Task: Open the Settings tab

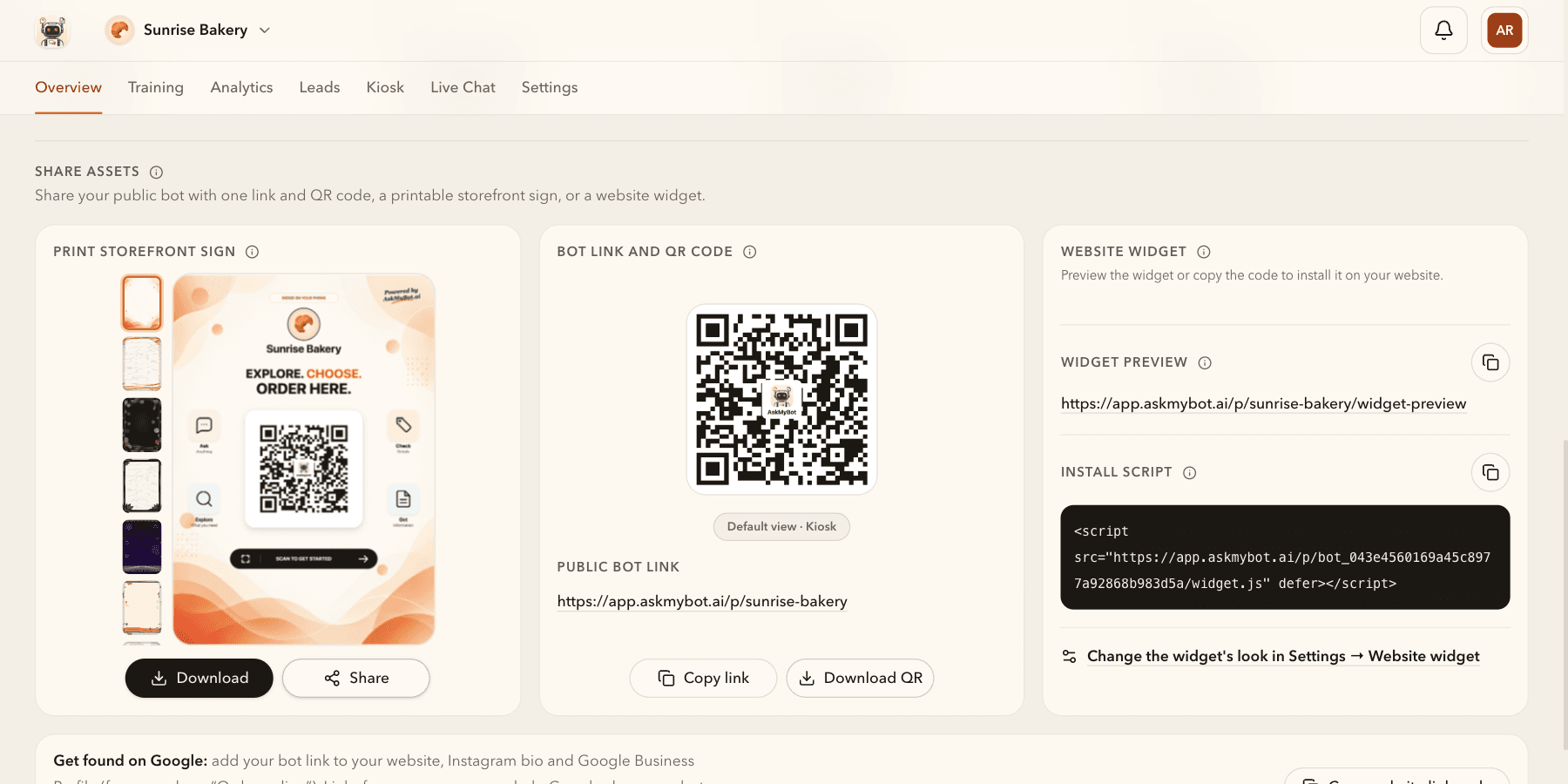Action: 550,87
